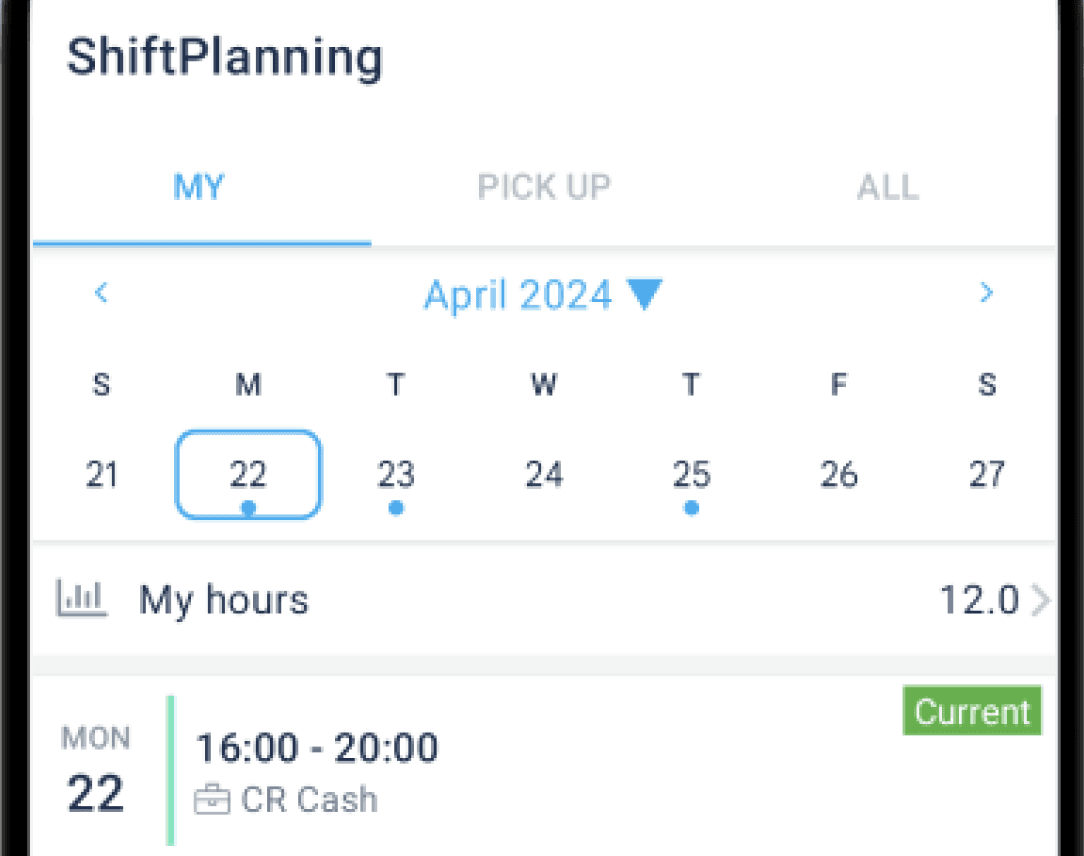Click the briefcase icon beside CR Cash

[211, 801]
